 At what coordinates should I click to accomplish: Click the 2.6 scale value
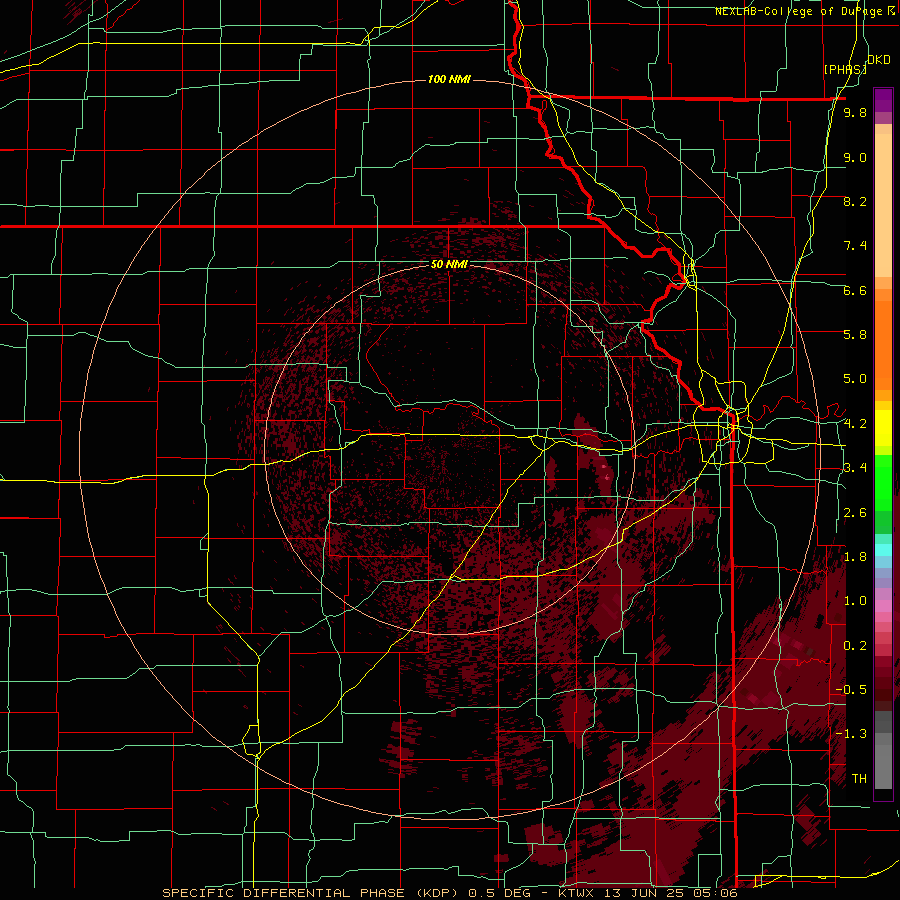(x=855, y=513)
